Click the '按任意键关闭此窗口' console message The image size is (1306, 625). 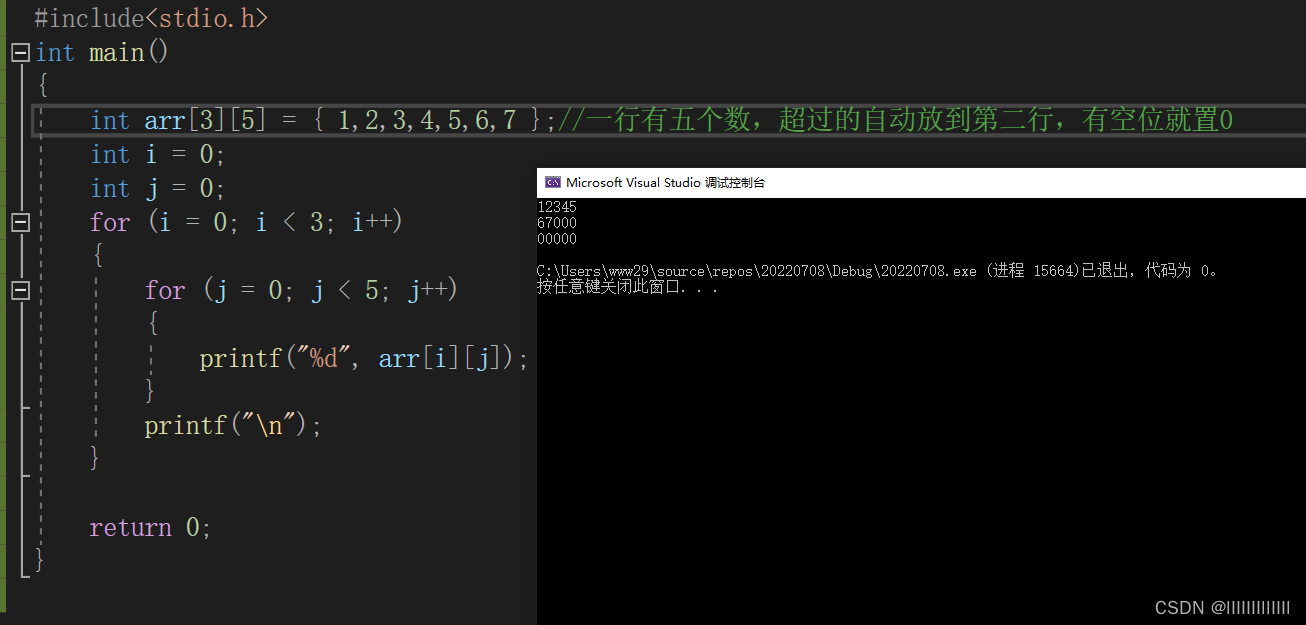tap(628, 287)
